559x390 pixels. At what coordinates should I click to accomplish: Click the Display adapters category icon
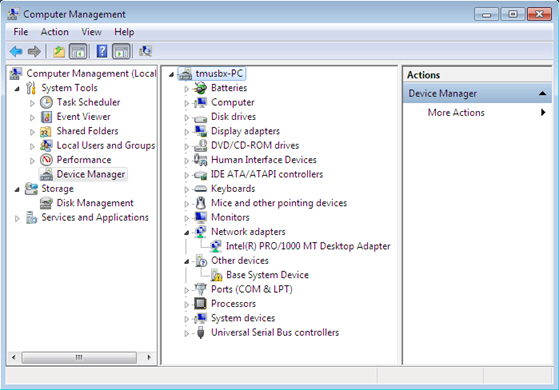[200, 131]
